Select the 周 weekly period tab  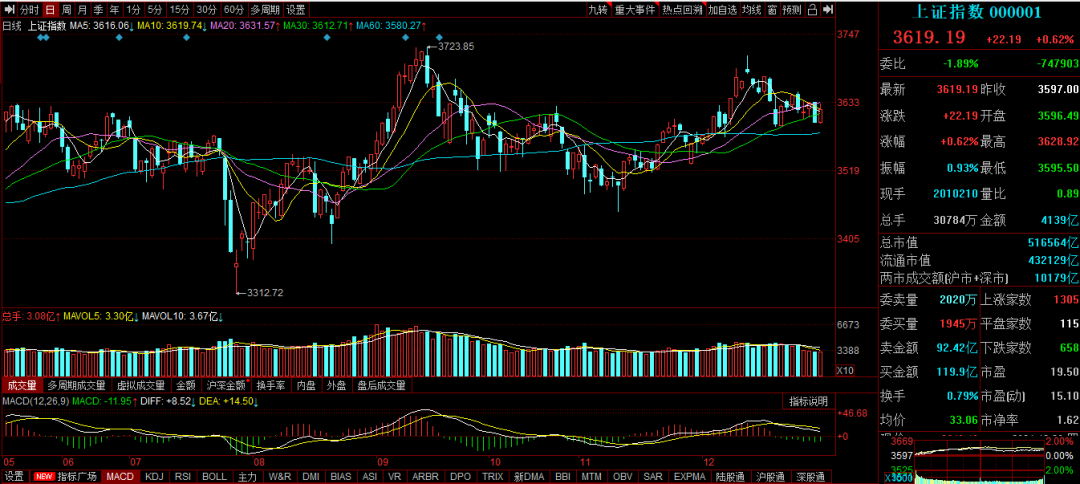coord(66,10)
